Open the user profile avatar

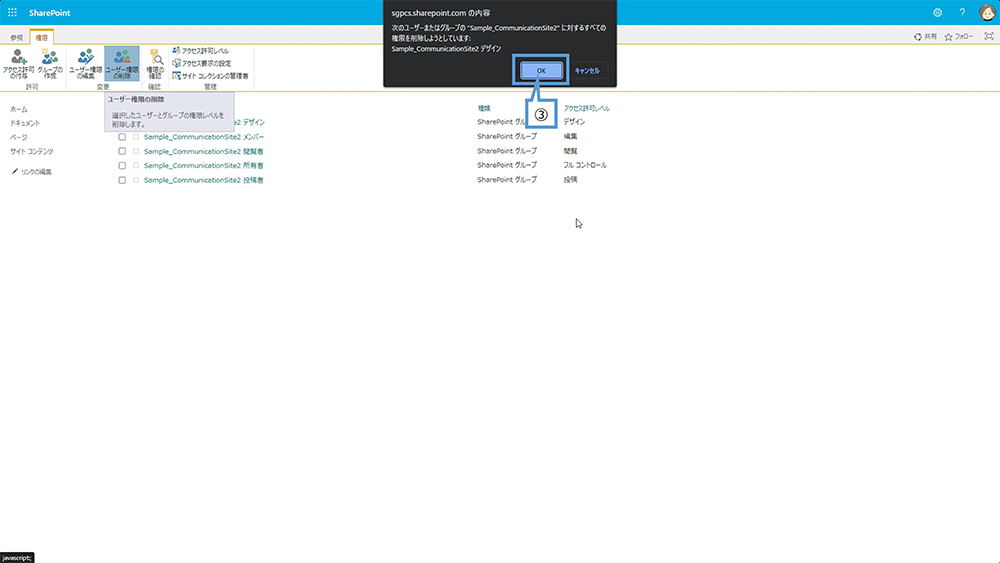click(x=987, y=12)
